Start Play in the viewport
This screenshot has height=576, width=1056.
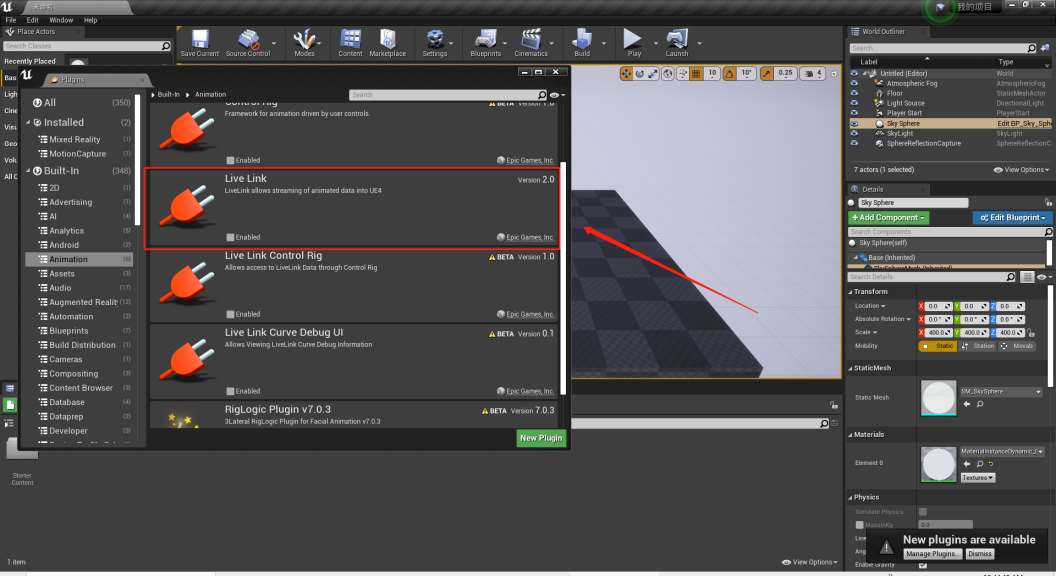click(633, 39)
